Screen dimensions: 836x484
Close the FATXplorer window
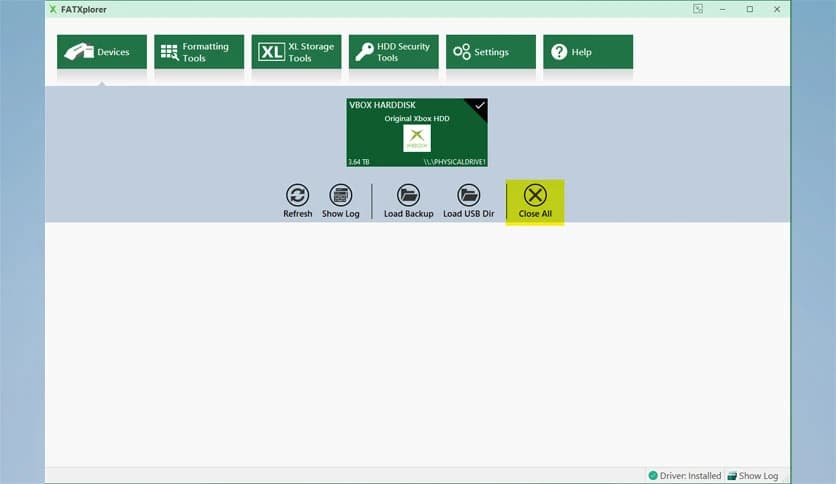(777, 9)
